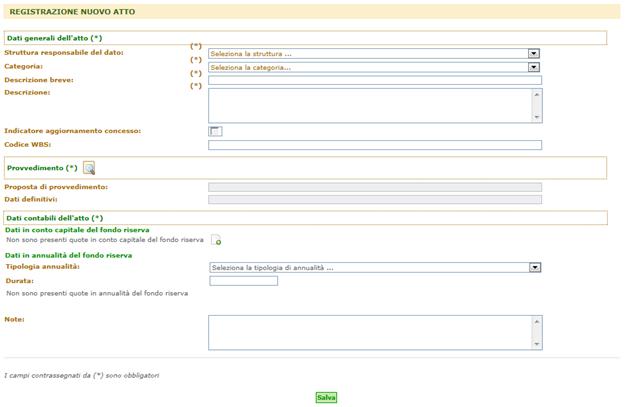The image size is (625, 407).
Task: Click the Descrizione breve text field
Action: 374,81
